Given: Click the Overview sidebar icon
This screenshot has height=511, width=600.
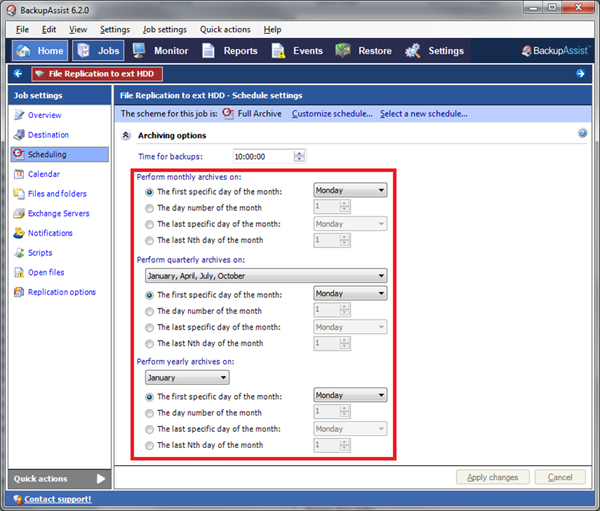Looking at the screenshot, I should [19, 115].
